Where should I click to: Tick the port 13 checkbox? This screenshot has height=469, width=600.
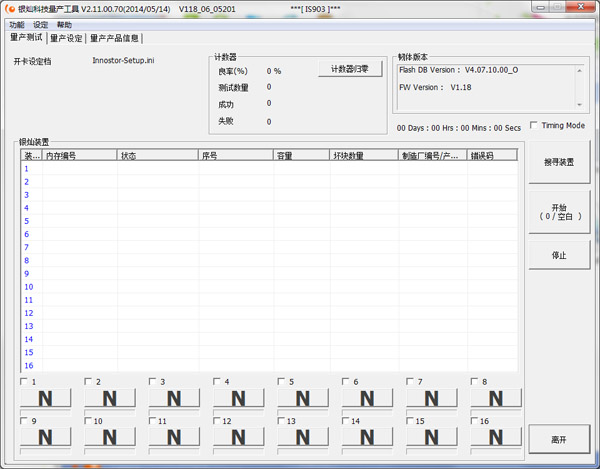click(x=281, y=421)
